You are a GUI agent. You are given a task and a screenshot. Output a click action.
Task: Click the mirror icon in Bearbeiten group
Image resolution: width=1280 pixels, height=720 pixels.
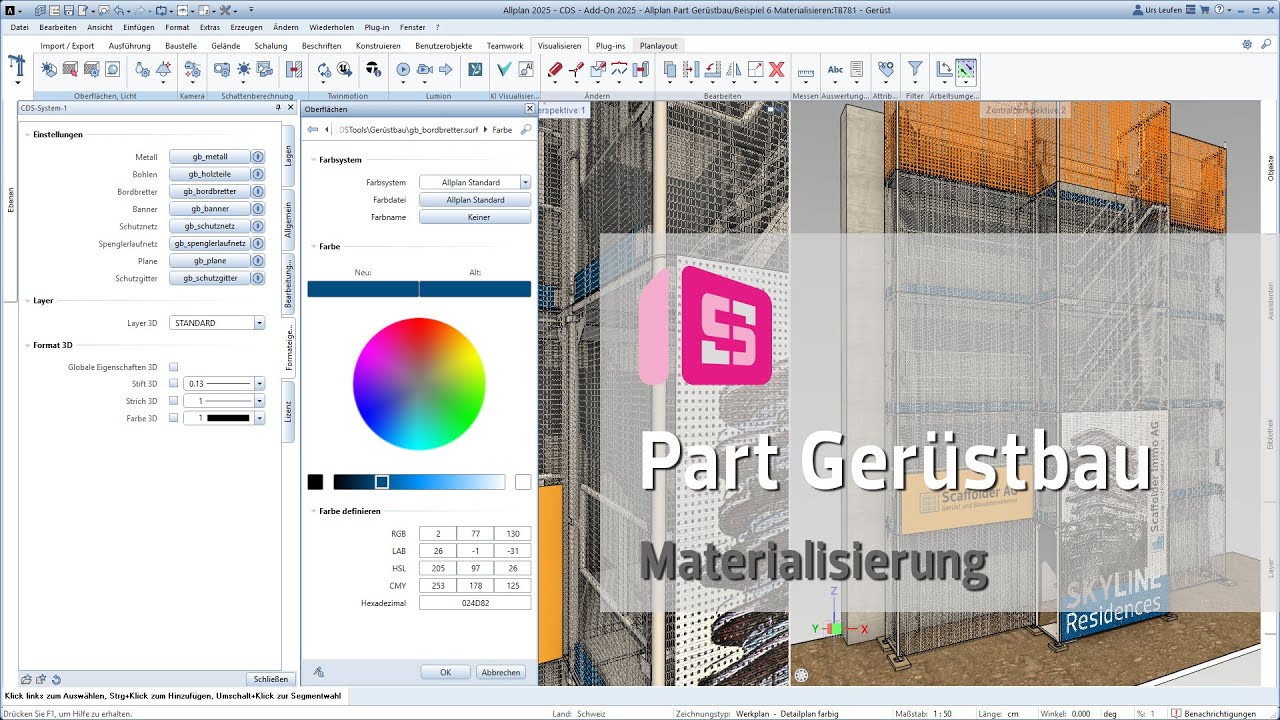[x=734, y=69]
